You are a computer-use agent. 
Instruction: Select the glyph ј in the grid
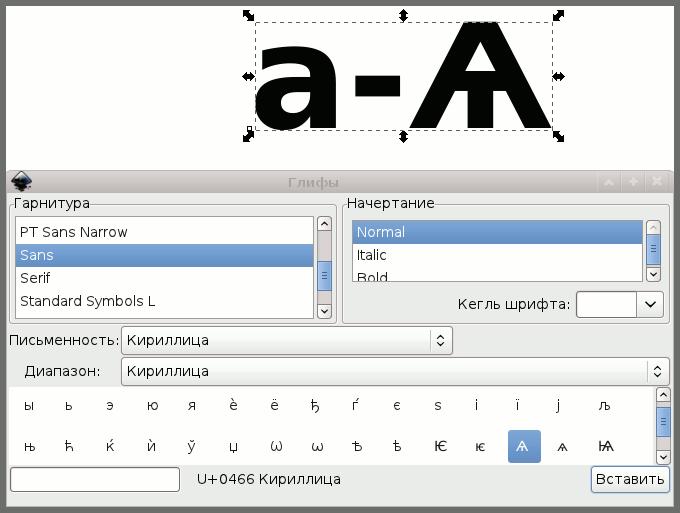pyautogui.click(x=559, y=406)
